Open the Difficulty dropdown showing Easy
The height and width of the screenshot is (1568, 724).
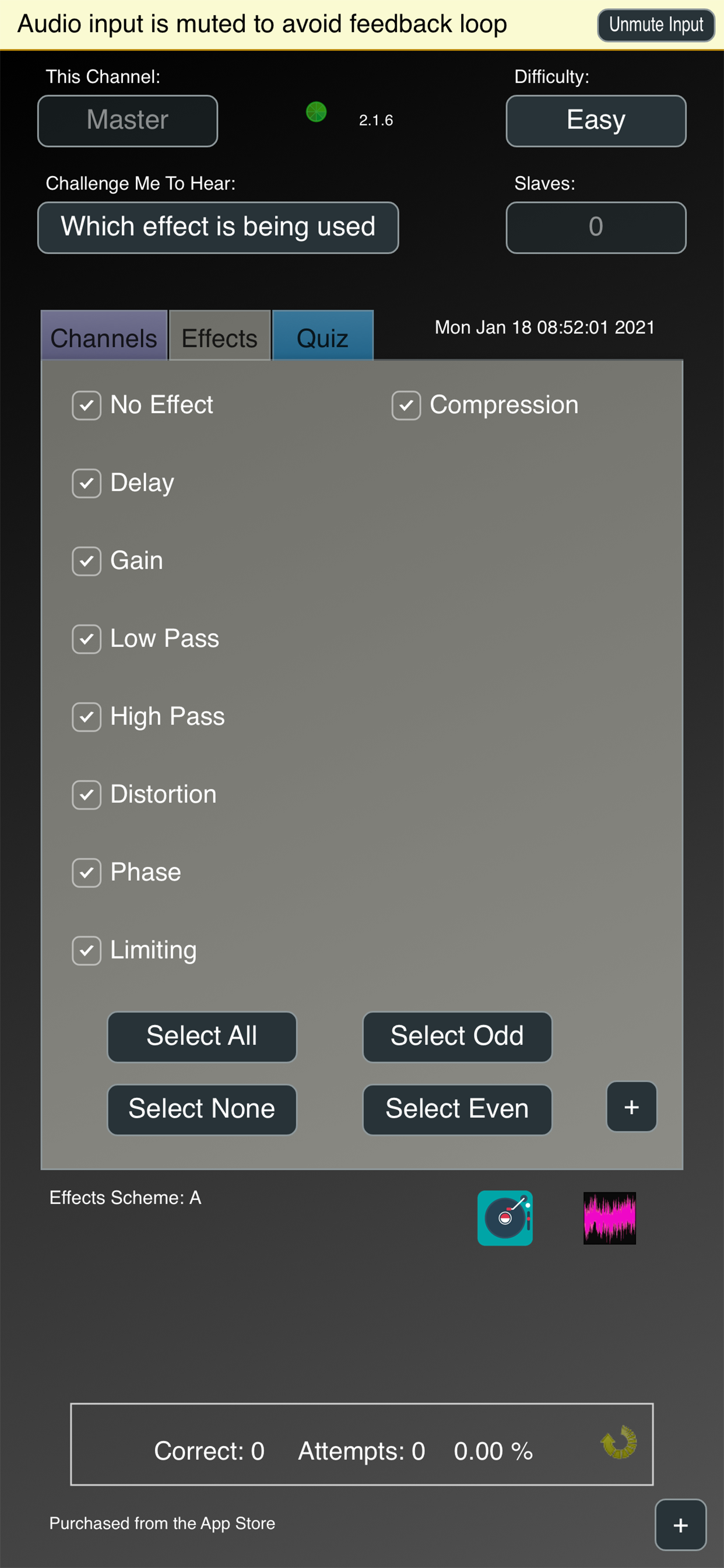595,121
